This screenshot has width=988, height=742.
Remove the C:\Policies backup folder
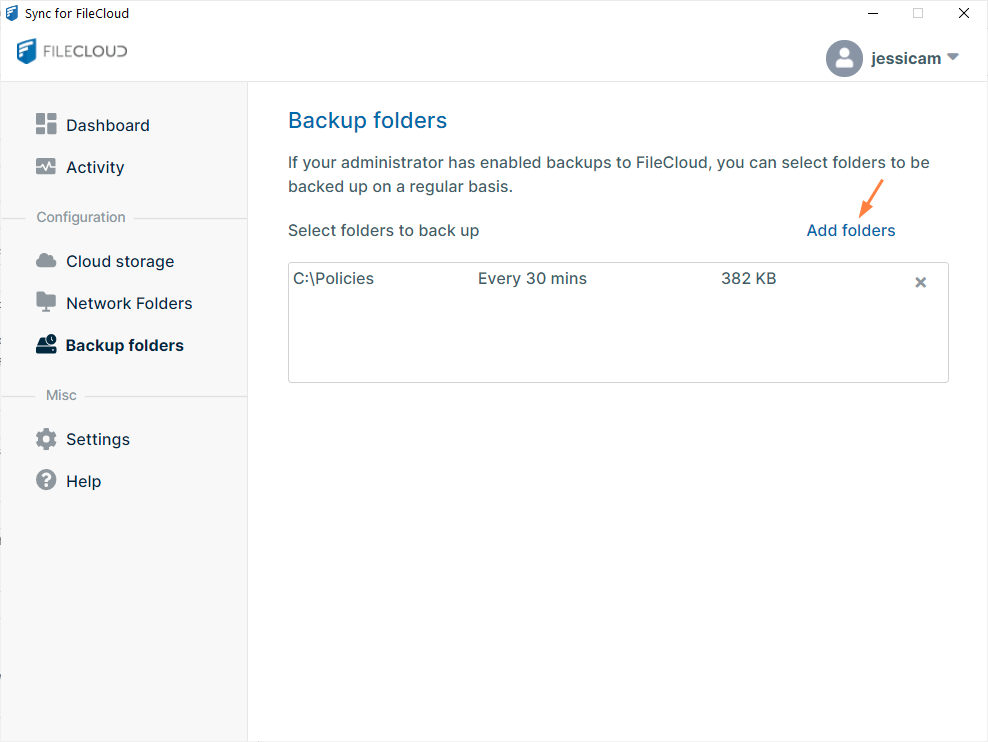point(921,282)
